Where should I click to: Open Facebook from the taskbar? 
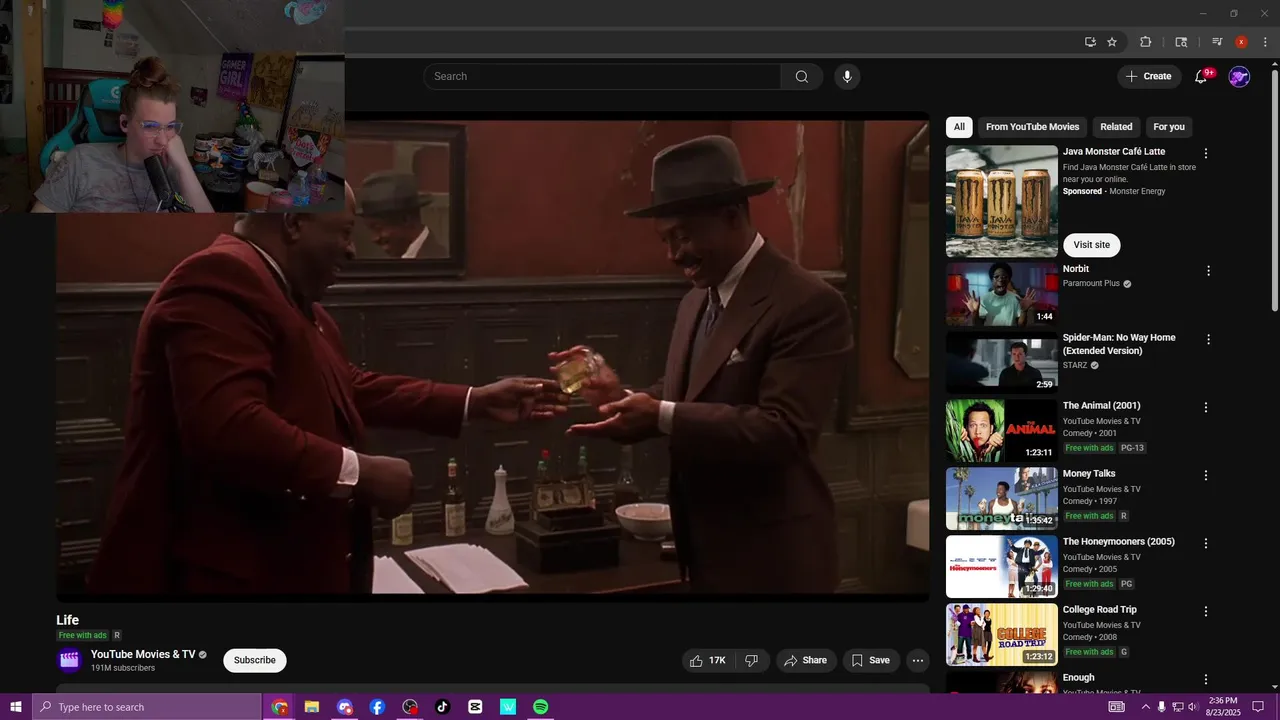point(377,707)
